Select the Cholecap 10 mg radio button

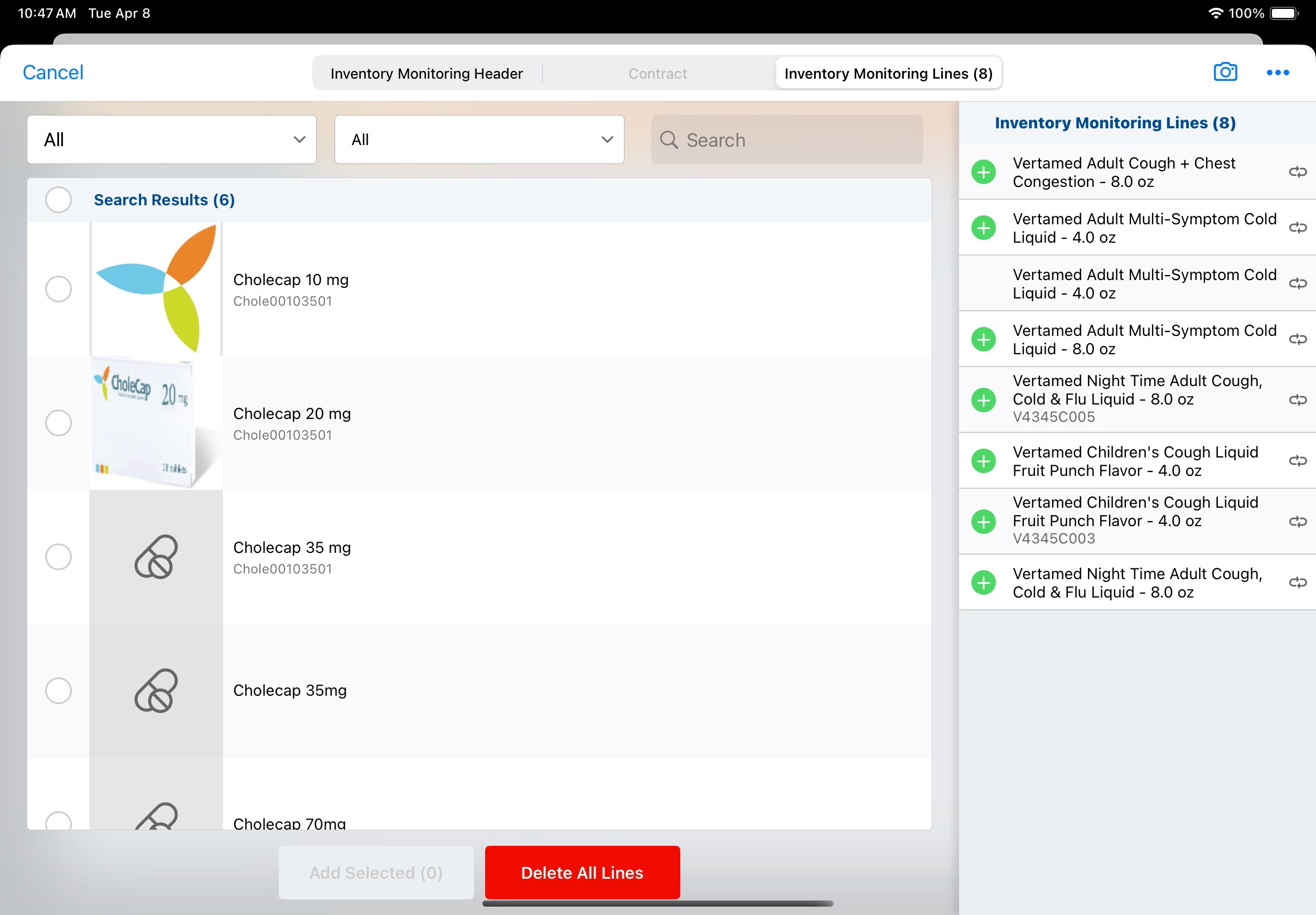[x=59, y=289]
